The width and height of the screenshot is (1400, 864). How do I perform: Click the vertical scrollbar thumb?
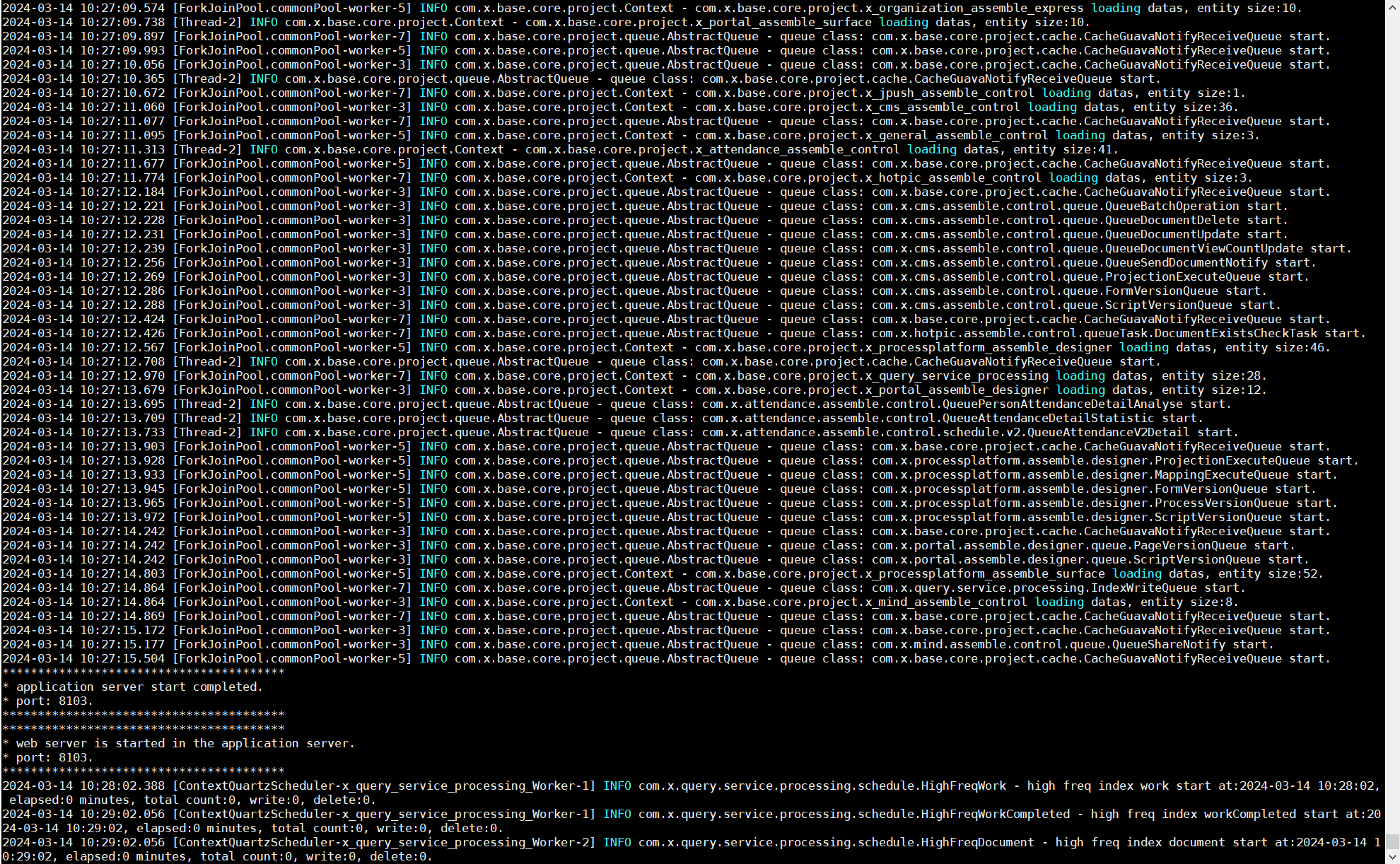[x=1392, y=841]
